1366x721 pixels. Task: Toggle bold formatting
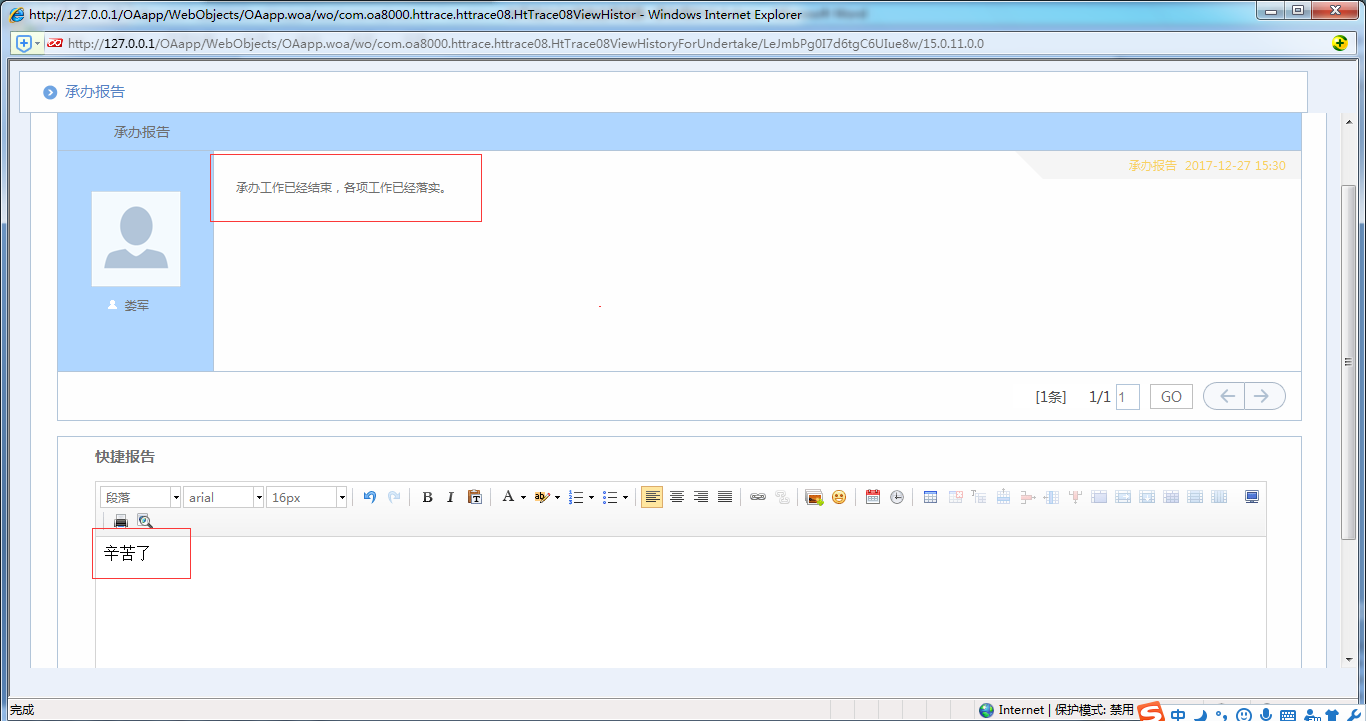click(427, 497)
